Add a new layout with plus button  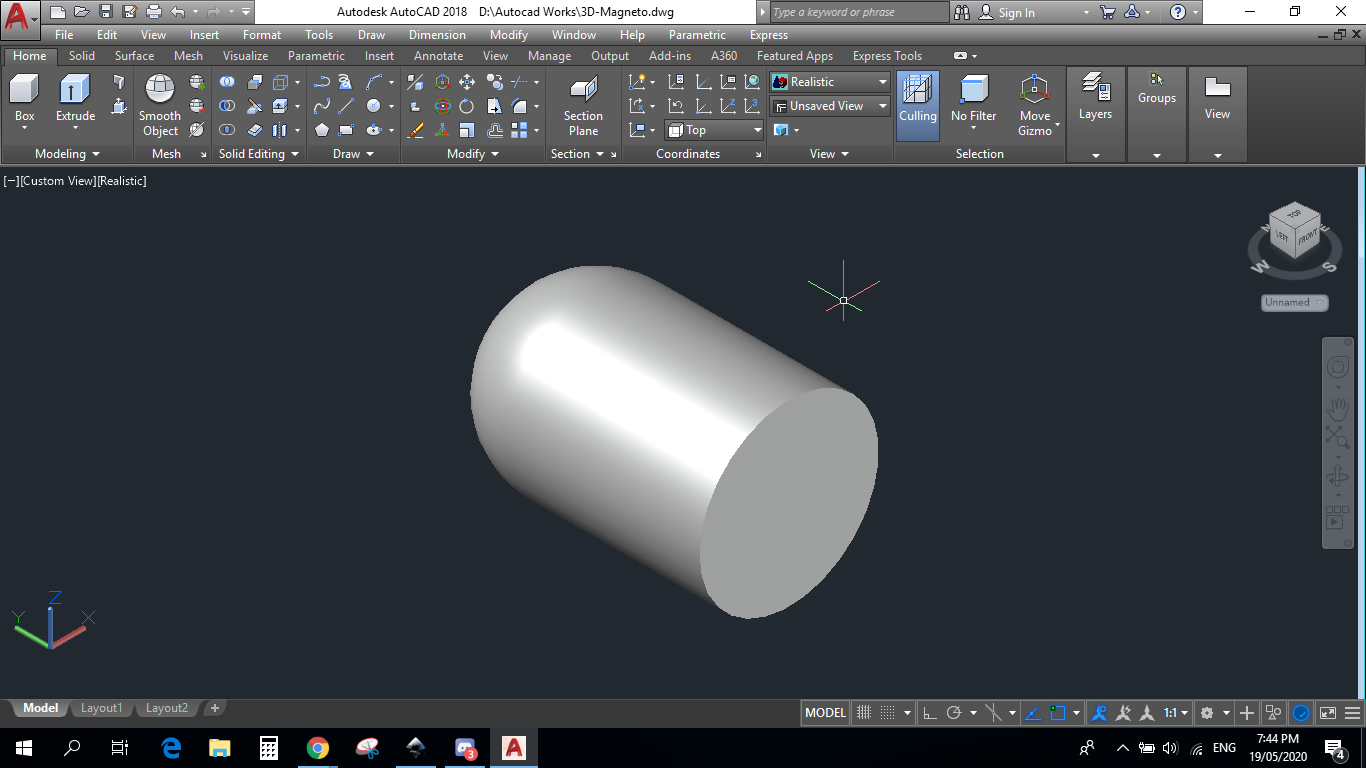click(x=214, y=708)
